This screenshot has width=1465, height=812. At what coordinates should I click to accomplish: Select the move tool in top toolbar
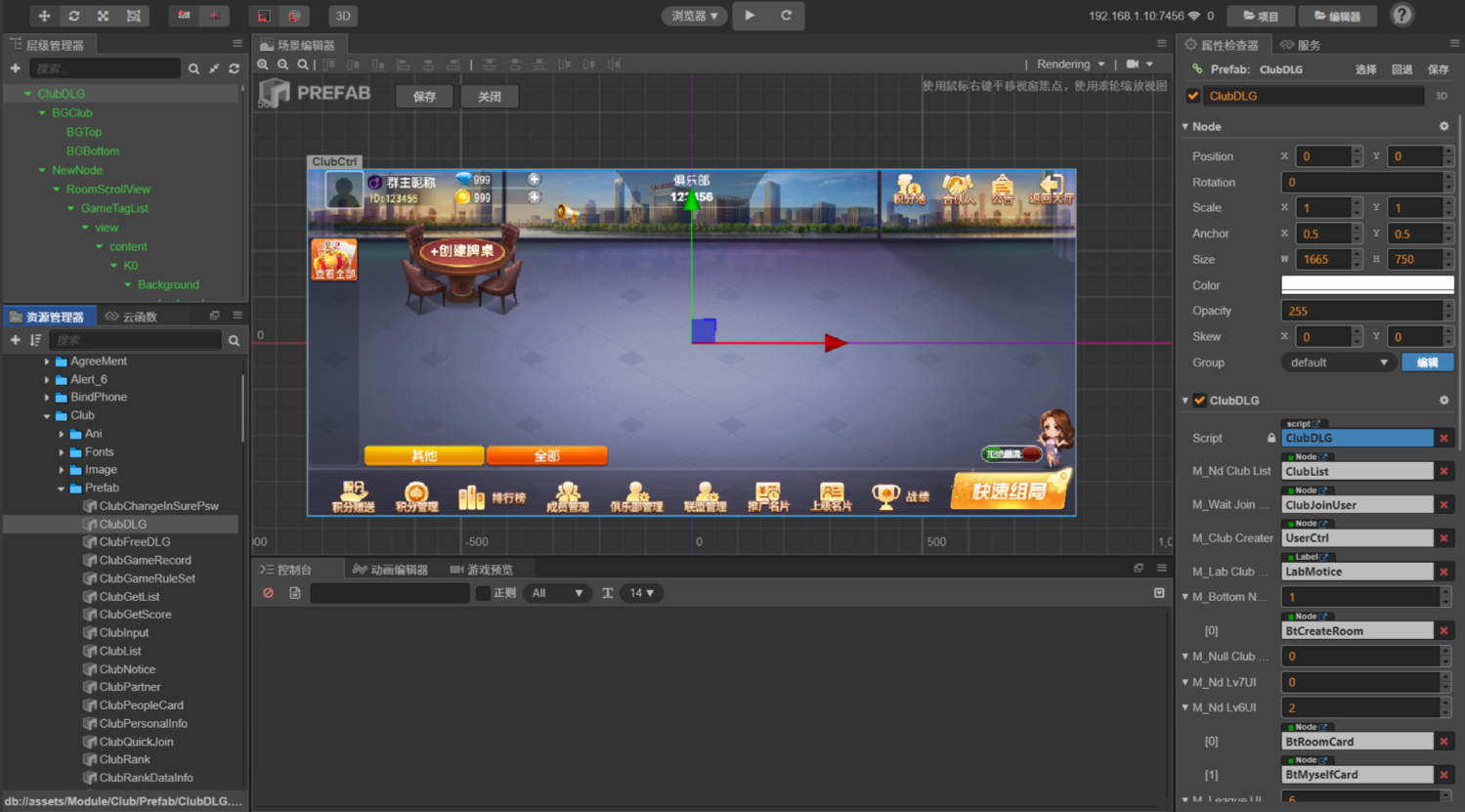tap(44, 16)
